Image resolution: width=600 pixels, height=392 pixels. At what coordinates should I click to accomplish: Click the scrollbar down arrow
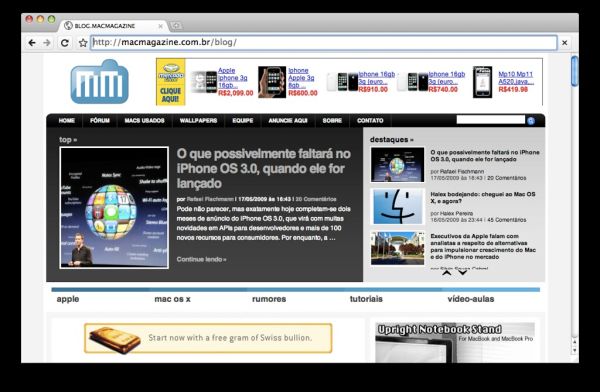coord(574,350)
